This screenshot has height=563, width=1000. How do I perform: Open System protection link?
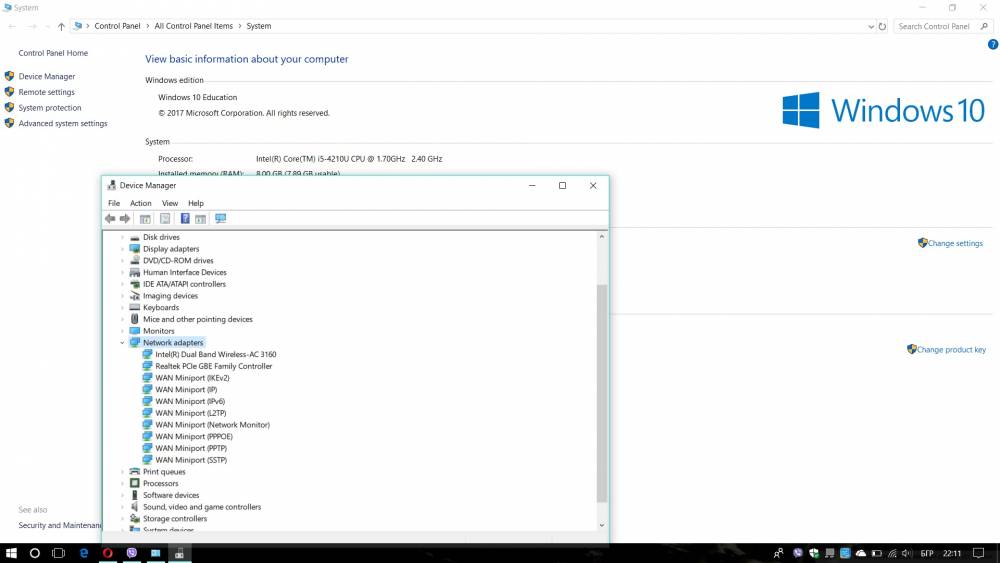click(50, 108)
